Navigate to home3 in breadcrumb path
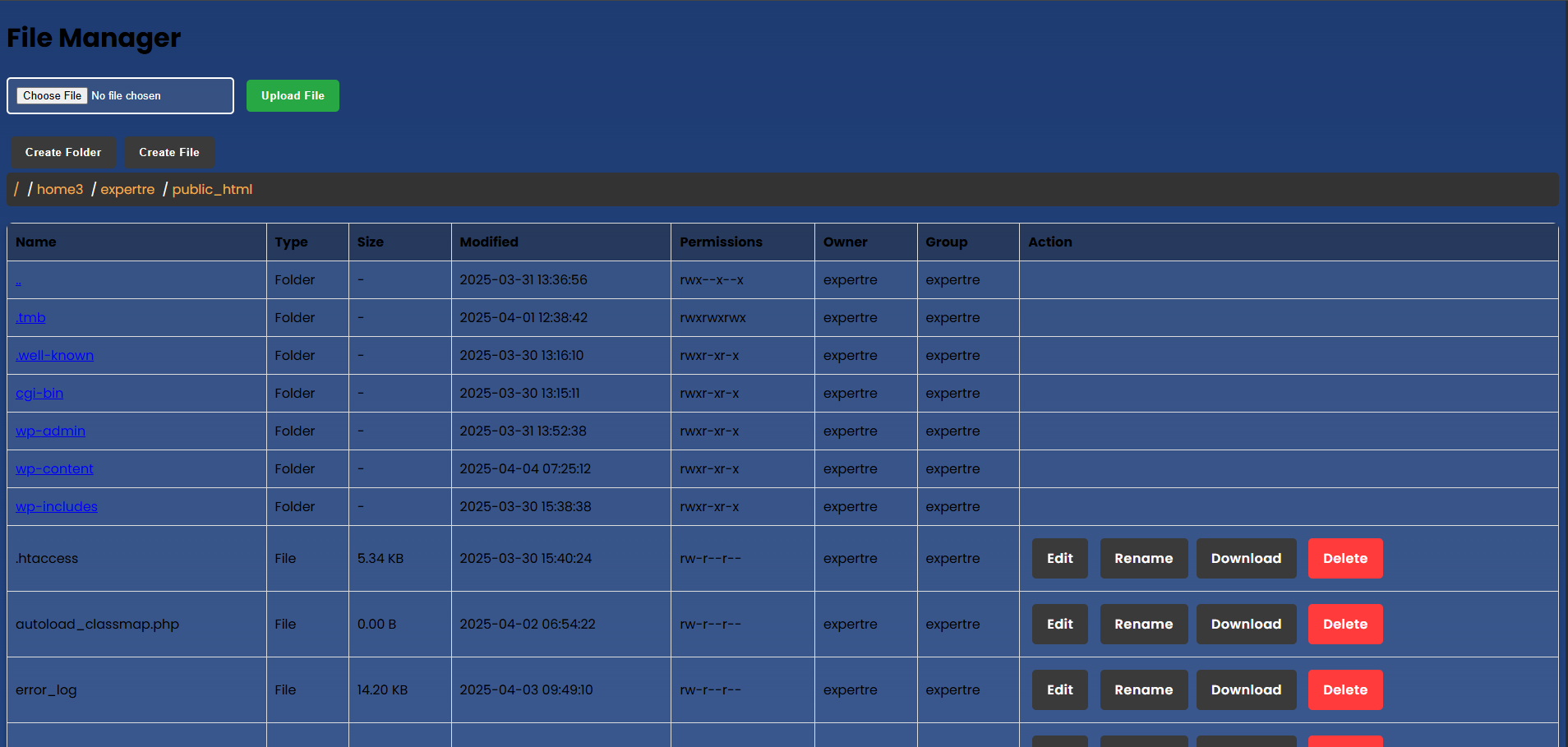1568x747 pixels. [x=60, y=189]
